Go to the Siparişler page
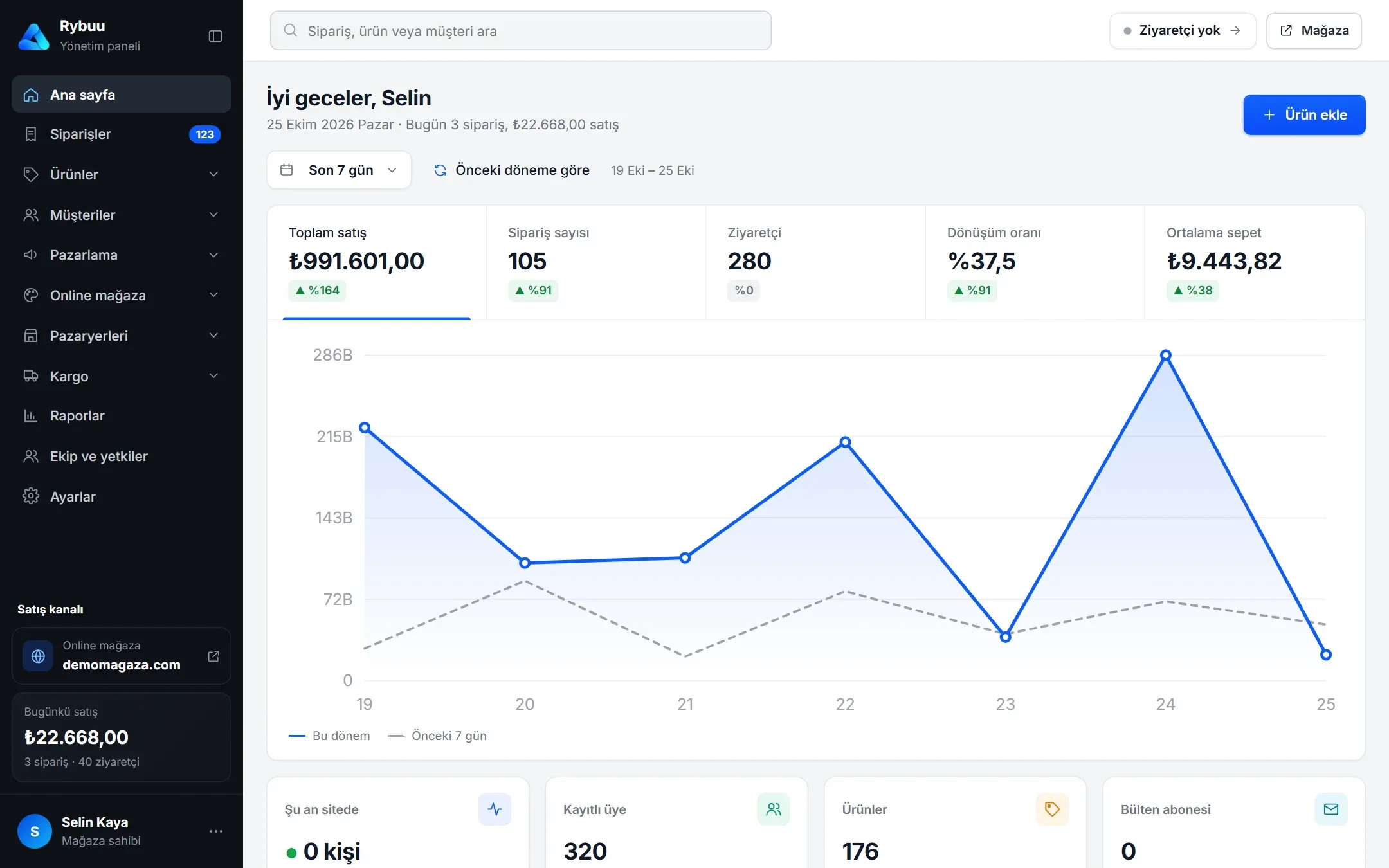Image resolution: width=1389 pixels, height=868 pixels. 122,134
